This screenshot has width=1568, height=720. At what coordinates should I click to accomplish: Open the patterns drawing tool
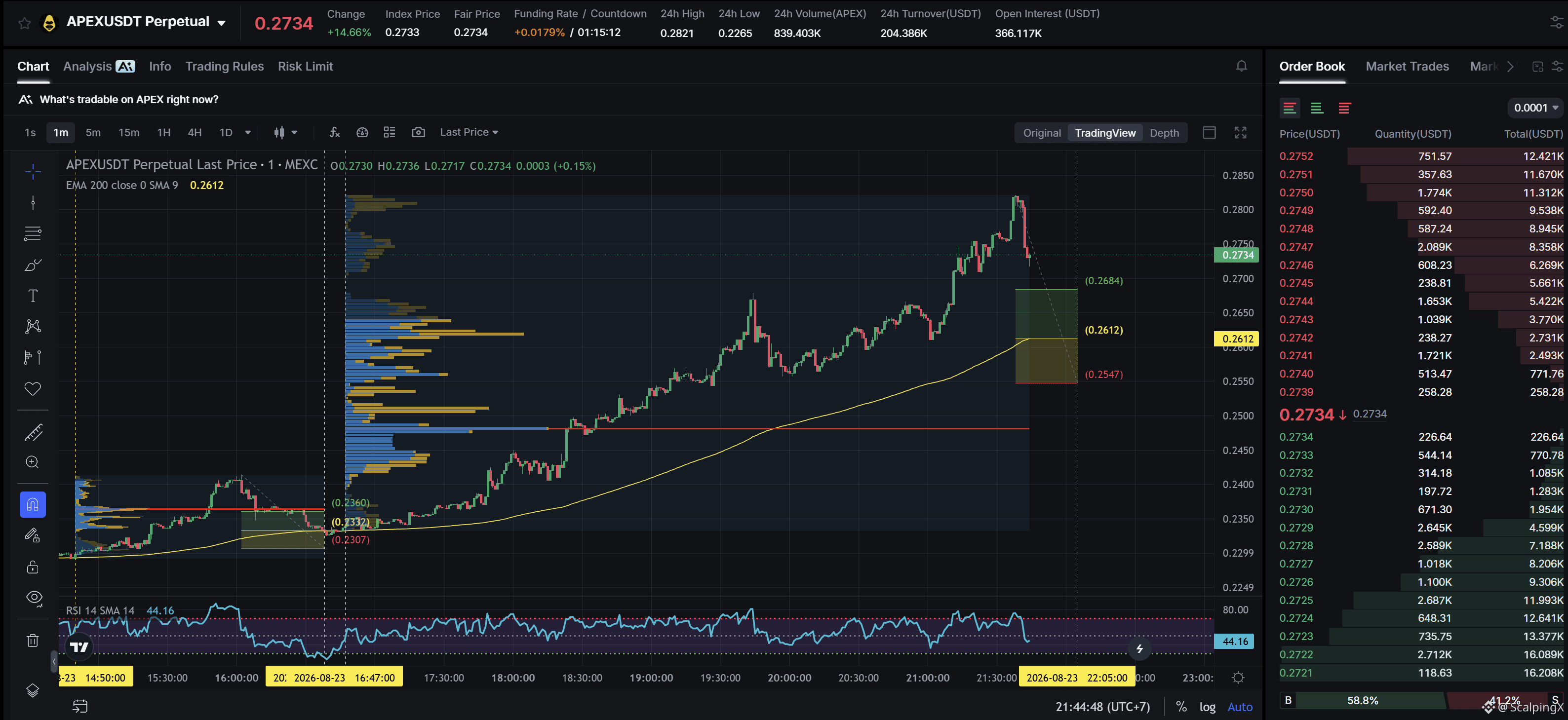(33, 327)
